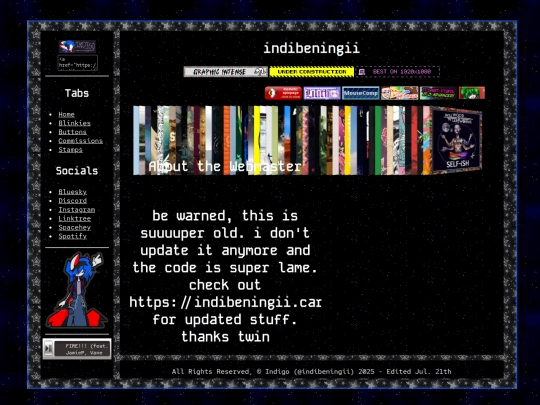Open the Spotify social link
This screenshot has width=540, height=405.
point(72,236)
